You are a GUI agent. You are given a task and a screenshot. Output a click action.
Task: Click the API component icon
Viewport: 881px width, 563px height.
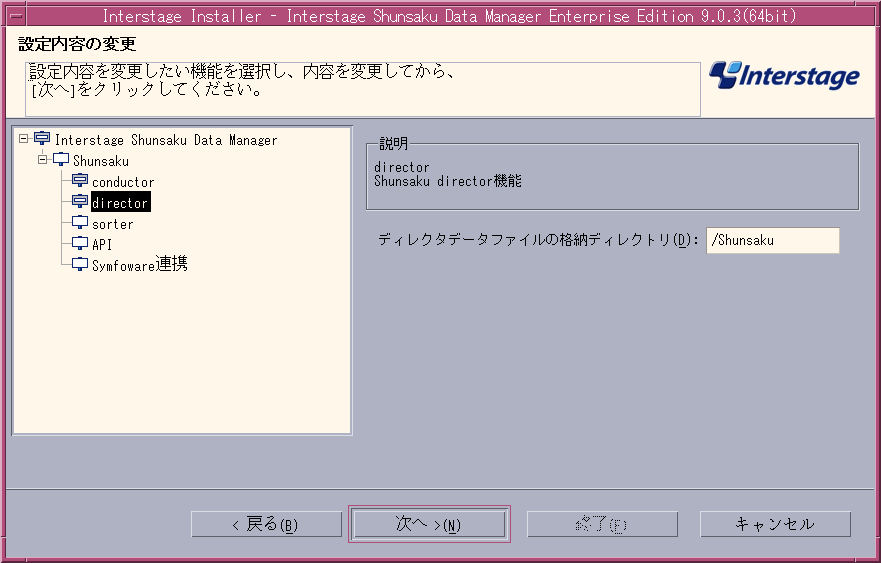80,243
